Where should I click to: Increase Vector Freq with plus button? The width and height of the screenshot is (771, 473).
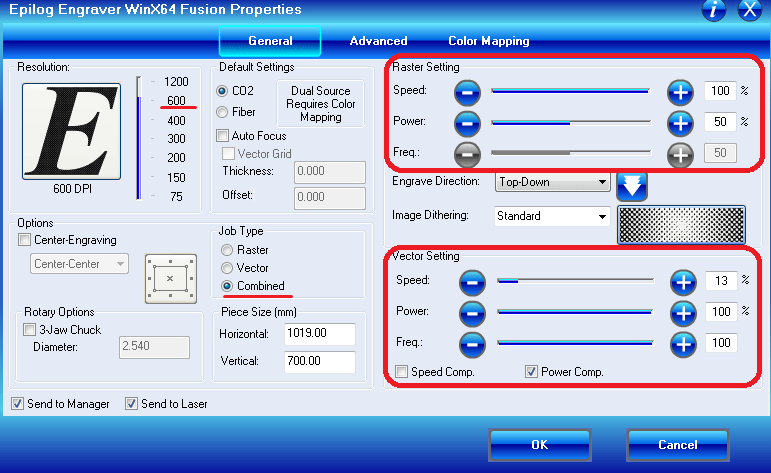point(683,344)
